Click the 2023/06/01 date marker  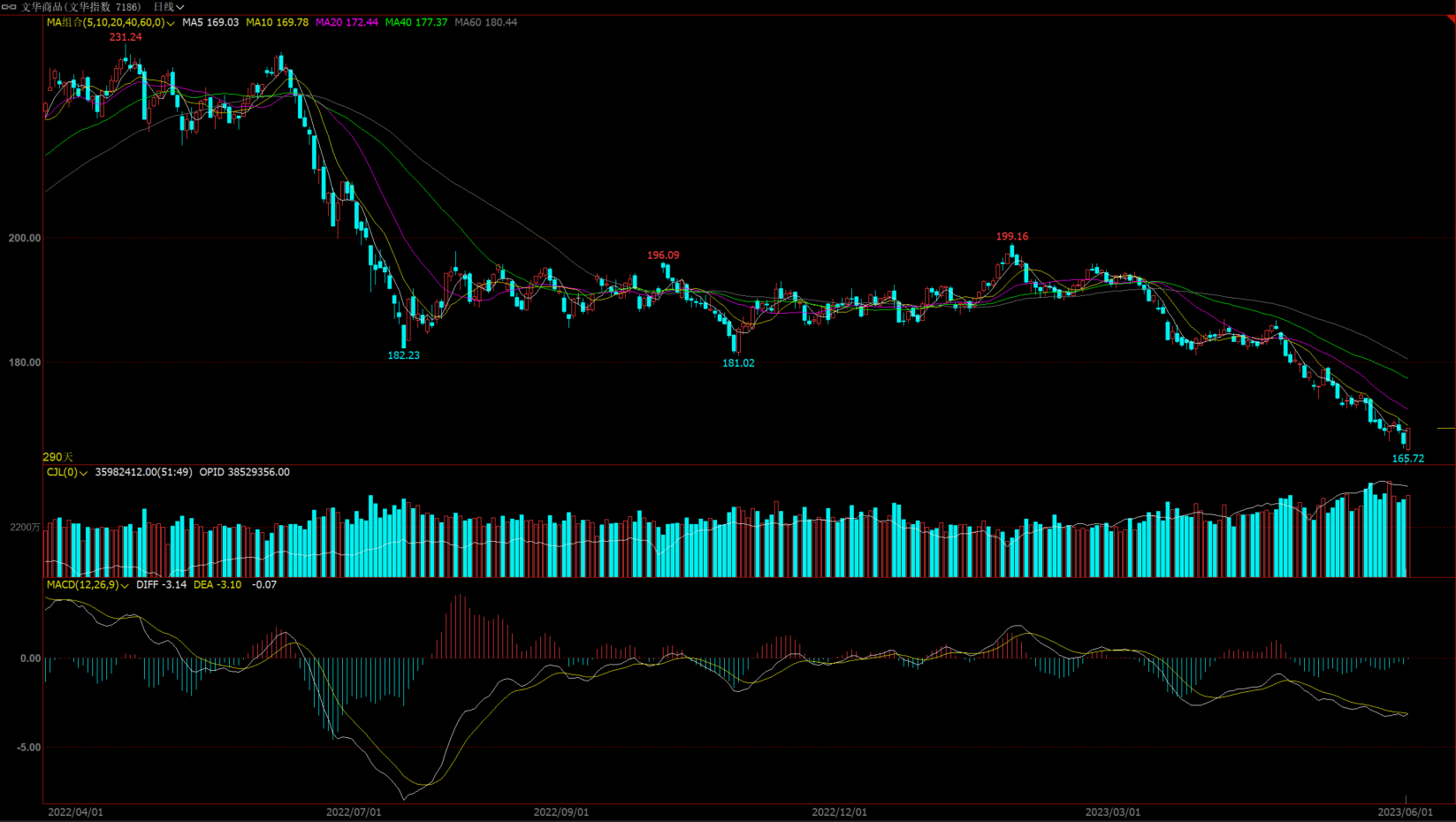pyautogui.click(x=1406, y=812)
